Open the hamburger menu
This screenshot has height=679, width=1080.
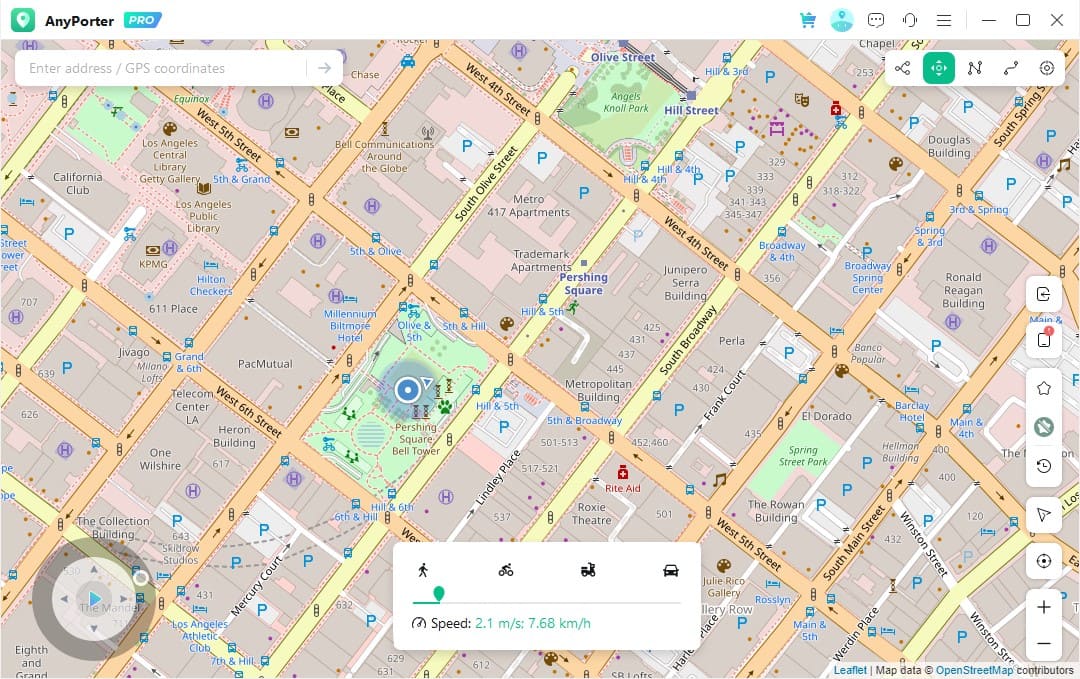[x=944, y=20]
